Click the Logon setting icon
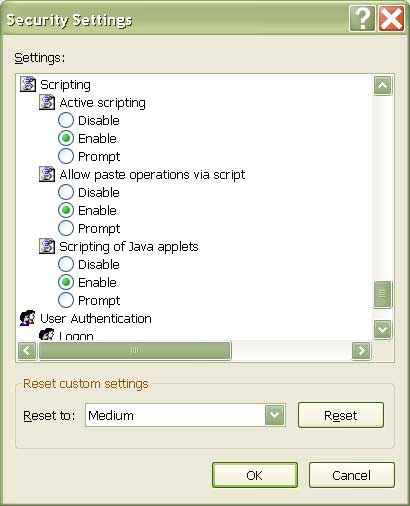Screen dimensions: 410x506 [x=47, y=334]
